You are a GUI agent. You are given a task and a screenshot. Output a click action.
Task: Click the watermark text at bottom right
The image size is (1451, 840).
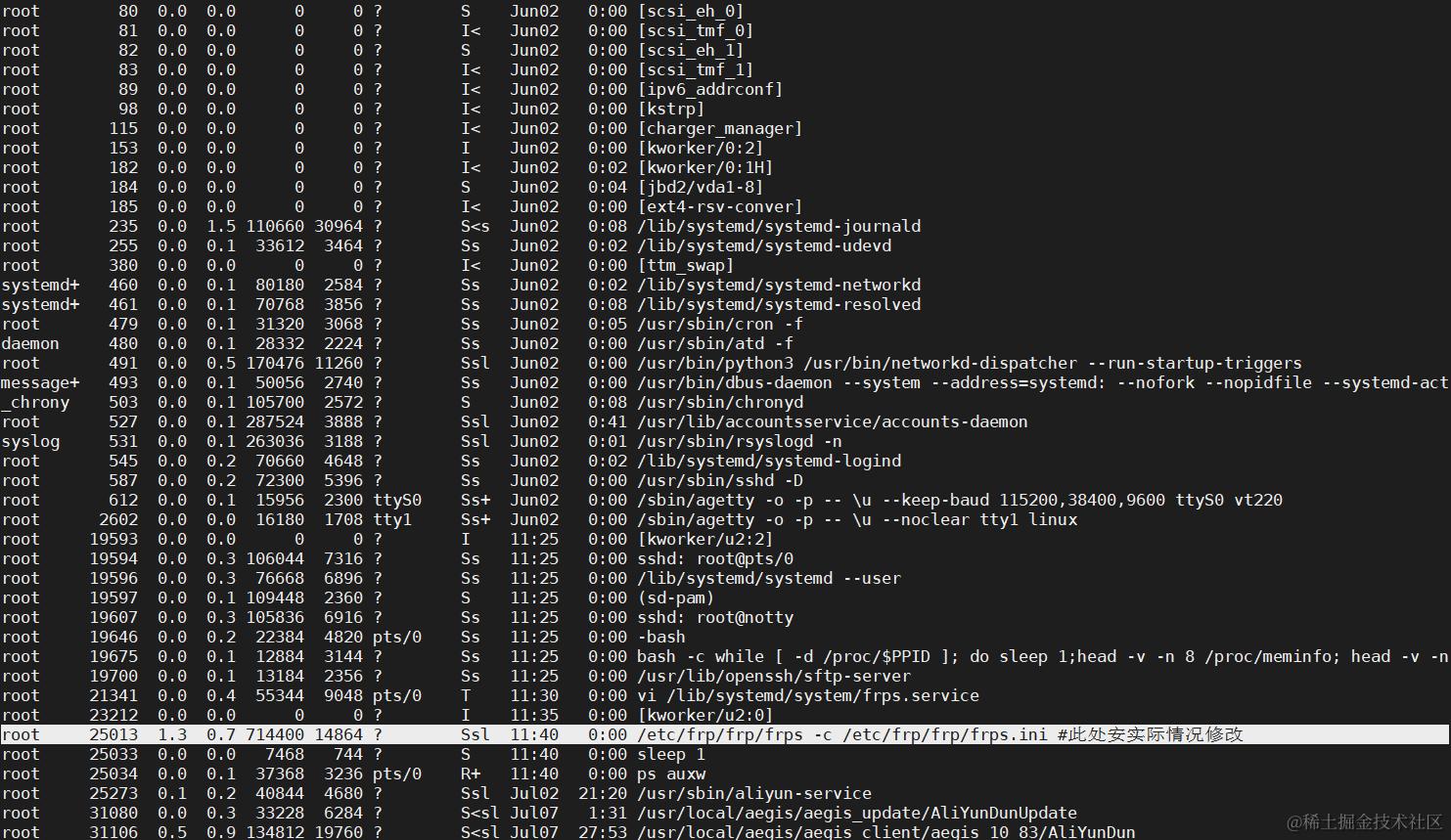pyautogui.click(x=1365, y=821)
